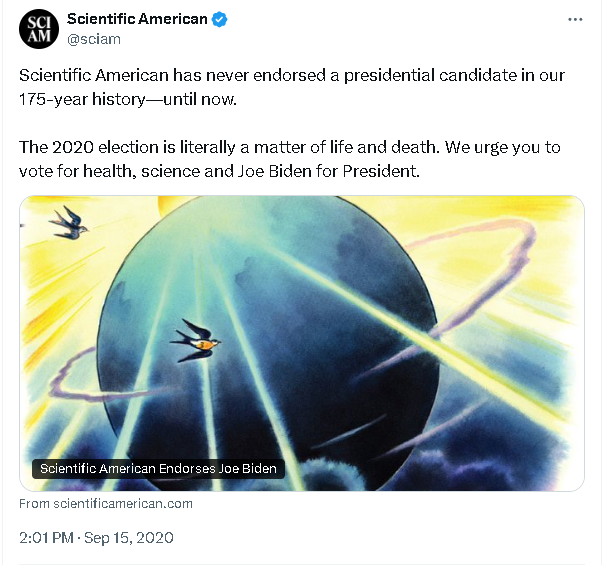
Task: Open the three-dot more options menu
Action: [x=574, y=19]
